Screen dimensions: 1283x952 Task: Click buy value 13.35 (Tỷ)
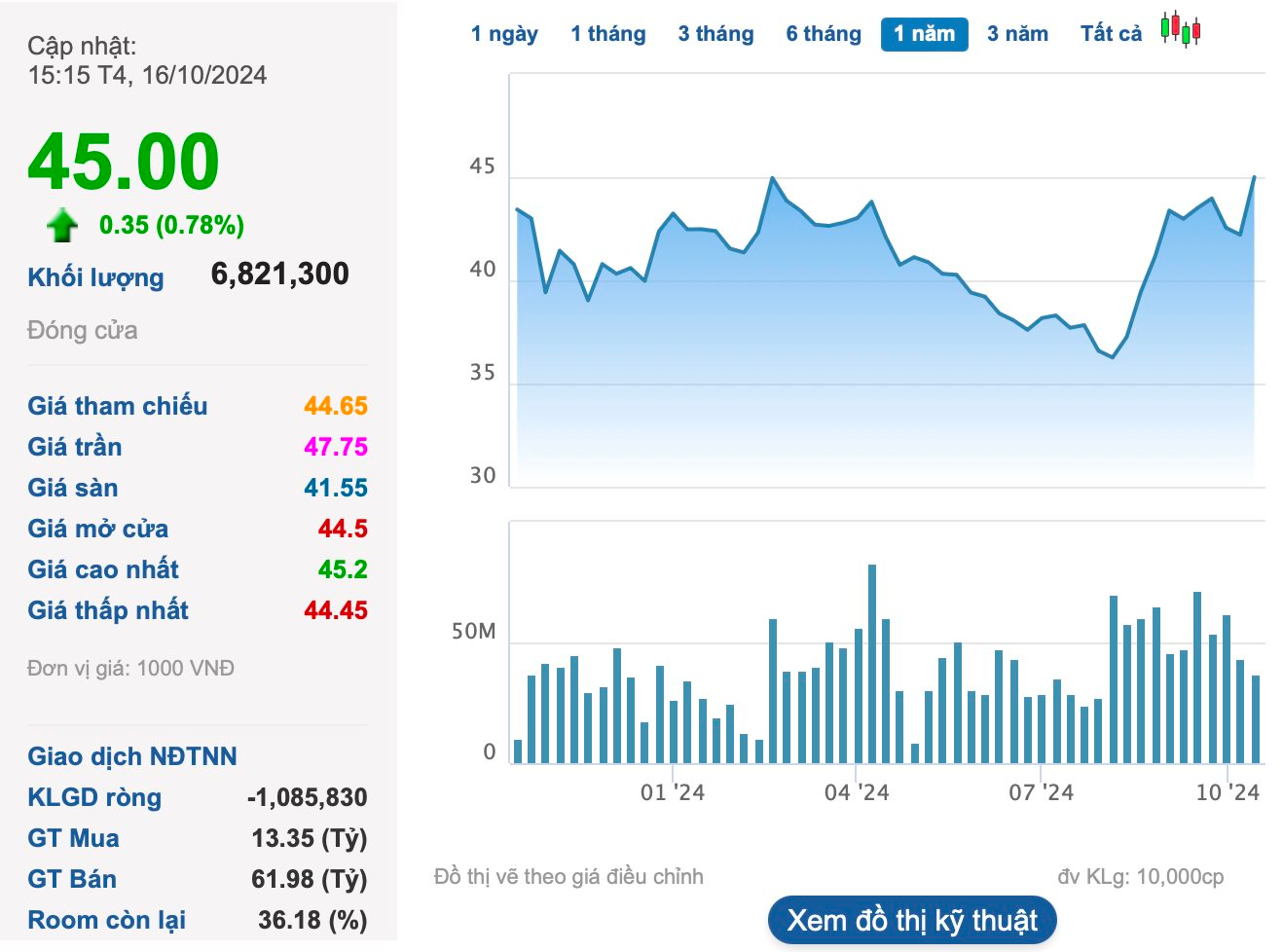[310, 838]
